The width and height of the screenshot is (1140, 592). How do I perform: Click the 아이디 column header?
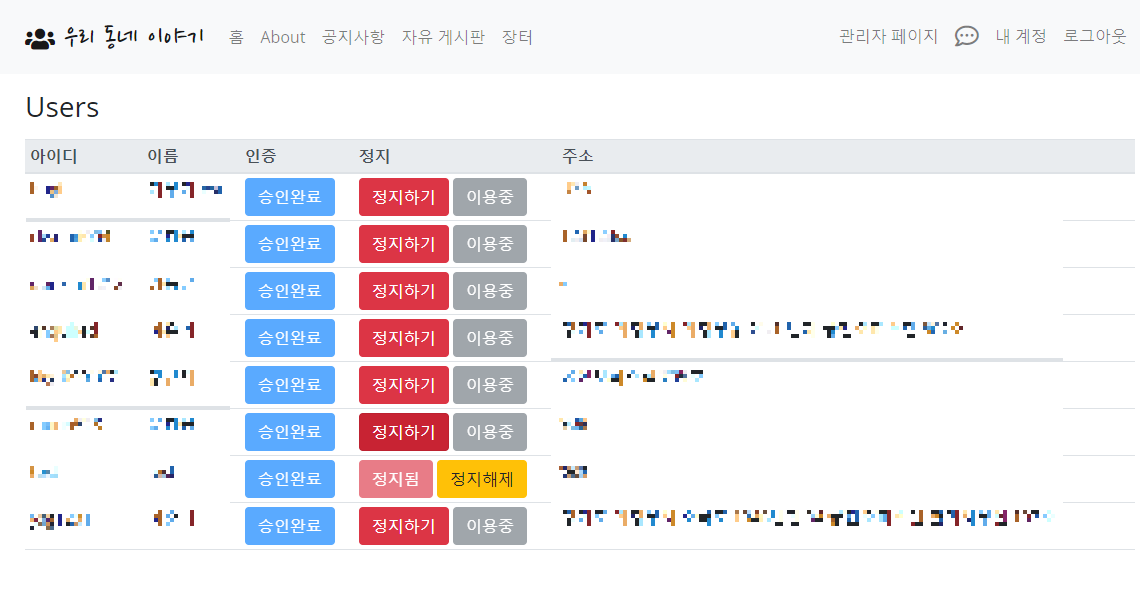[52, 155]
